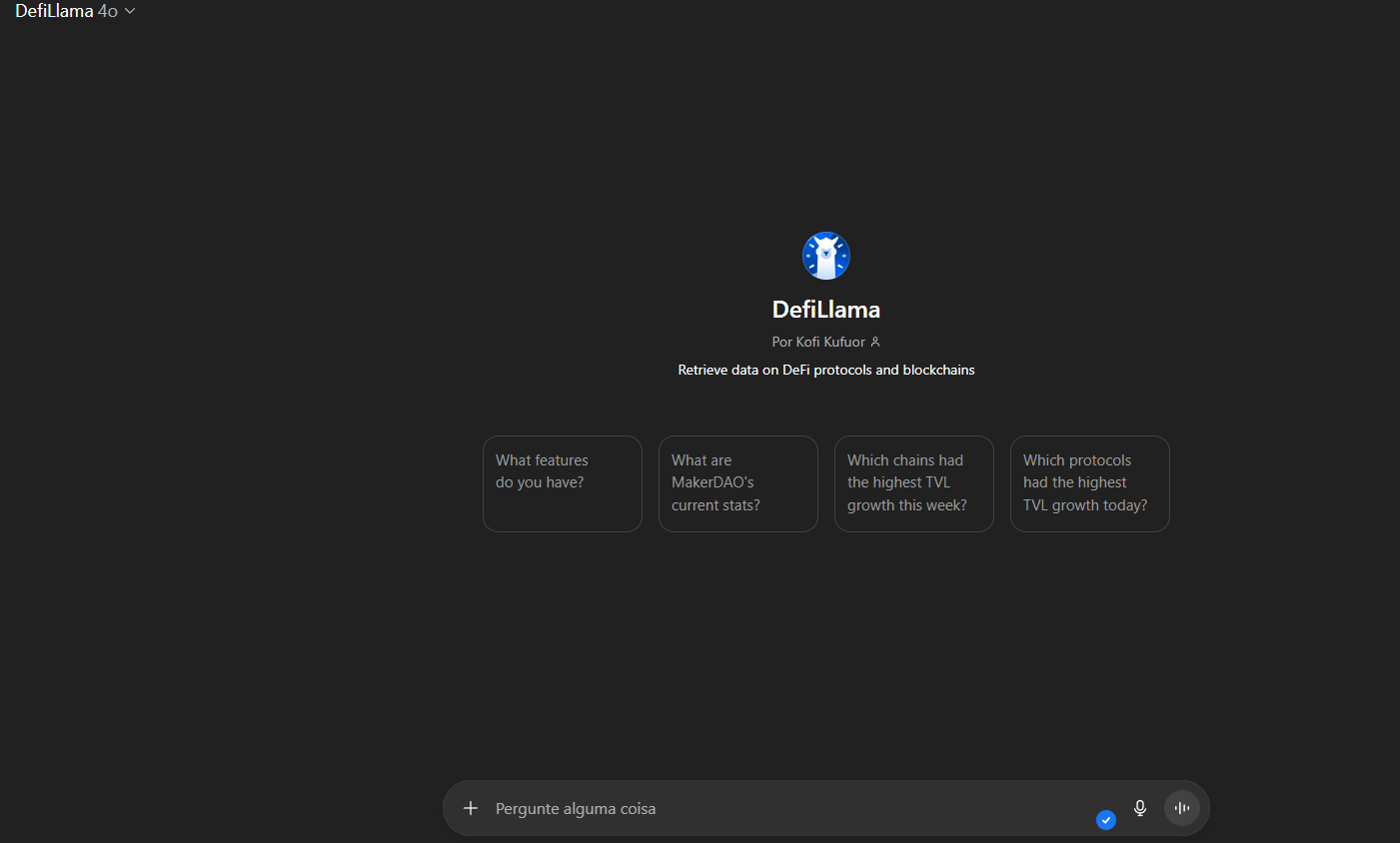The image size is (1400, 843).
Task: Click the 'Kufuor' surname in the author line
Action: (844, 342)
